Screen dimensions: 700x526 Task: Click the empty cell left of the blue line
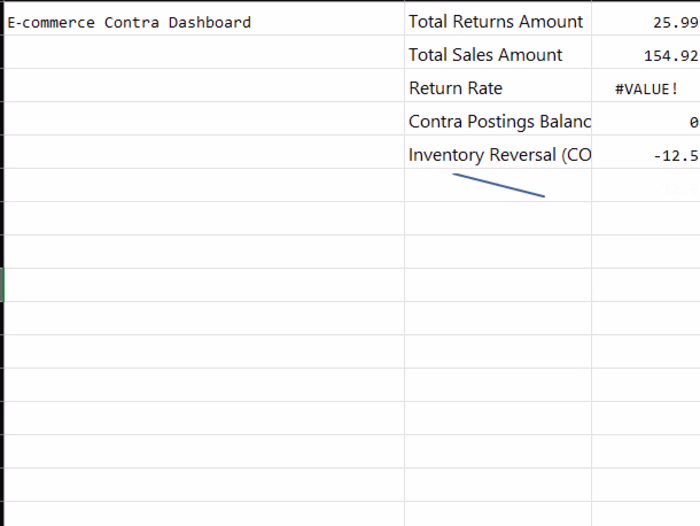[x=204, y=188]
